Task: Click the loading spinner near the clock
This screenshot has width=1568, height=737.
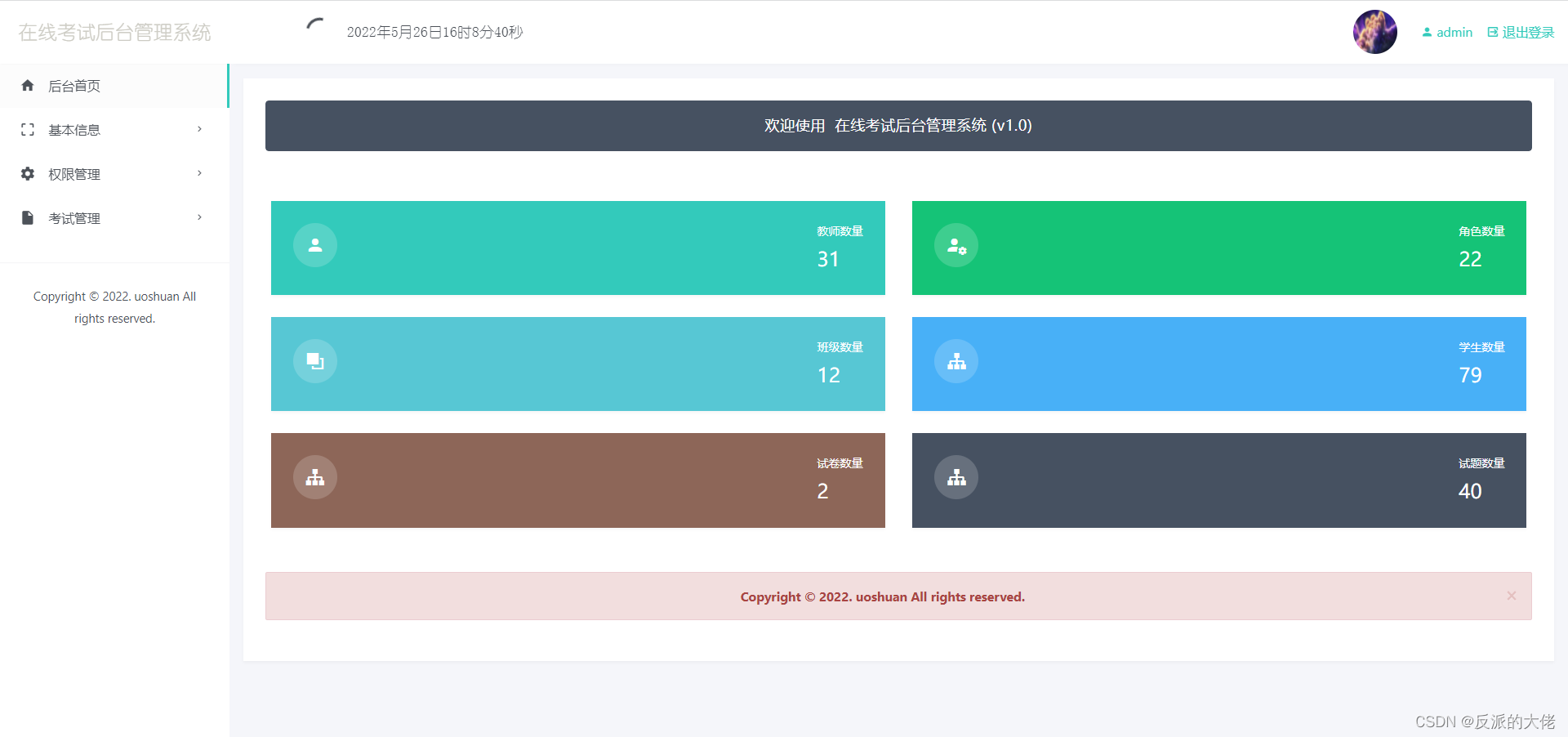Action: 314,25
